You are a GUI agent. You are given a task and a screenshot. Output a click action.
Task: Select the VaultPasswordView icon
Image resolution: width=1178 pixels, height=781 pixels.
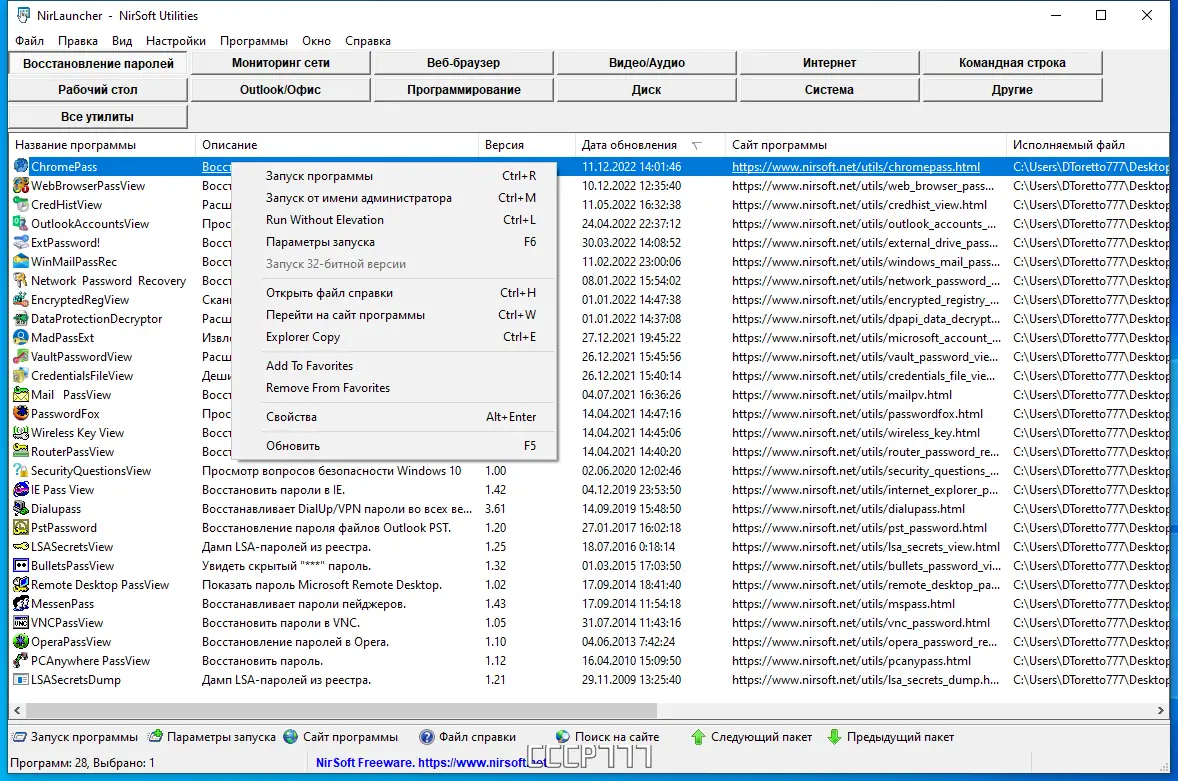21,357
